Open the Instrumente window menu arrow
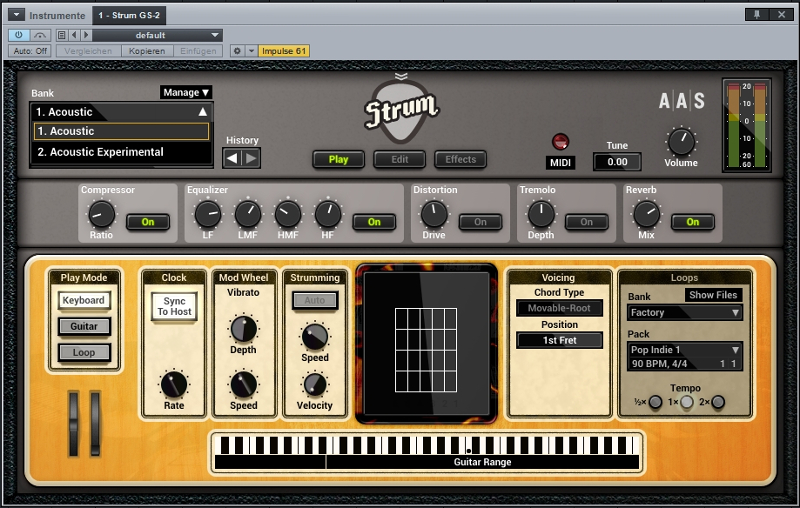 16,15
